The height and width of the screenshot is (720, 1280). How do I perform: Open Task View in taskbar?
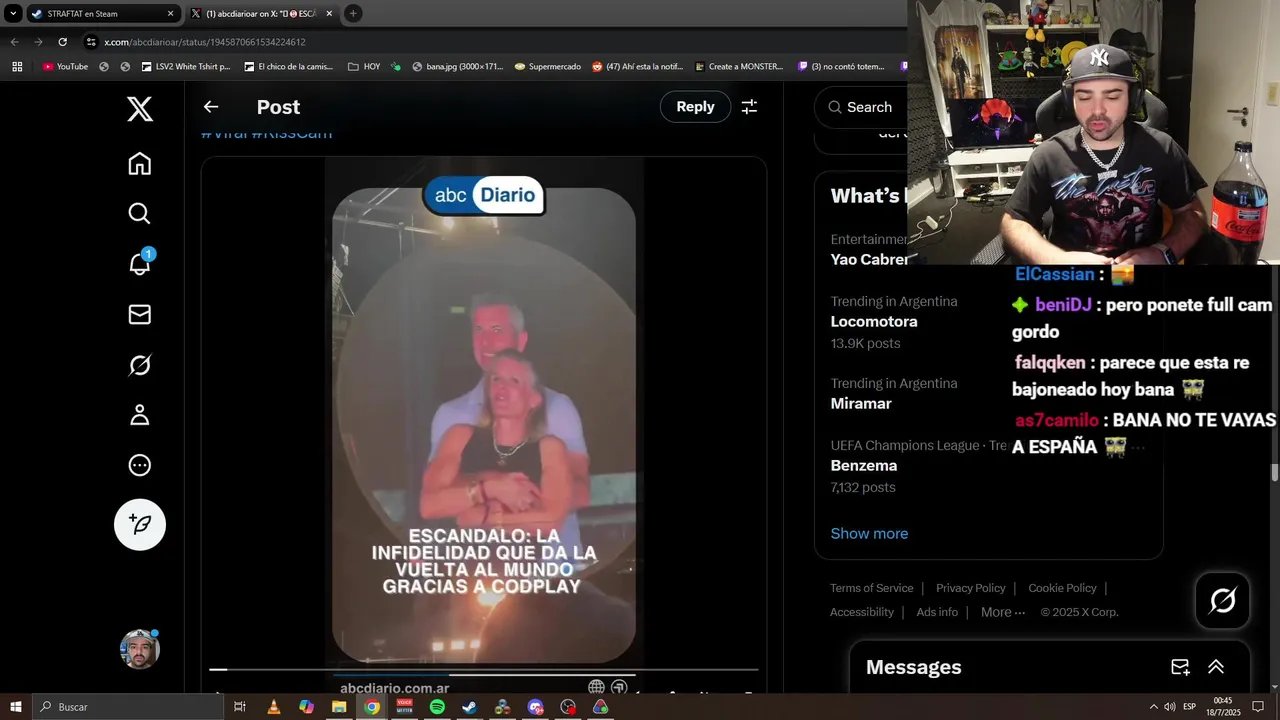(240, 707)
